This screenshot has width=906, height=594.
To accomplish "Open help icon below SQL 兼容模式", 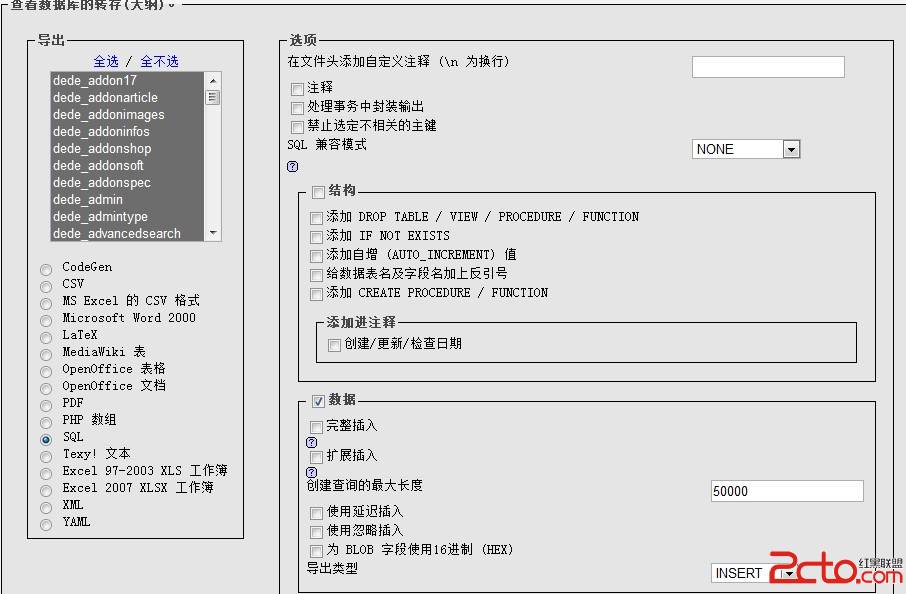I will click(x=292, y=166).
